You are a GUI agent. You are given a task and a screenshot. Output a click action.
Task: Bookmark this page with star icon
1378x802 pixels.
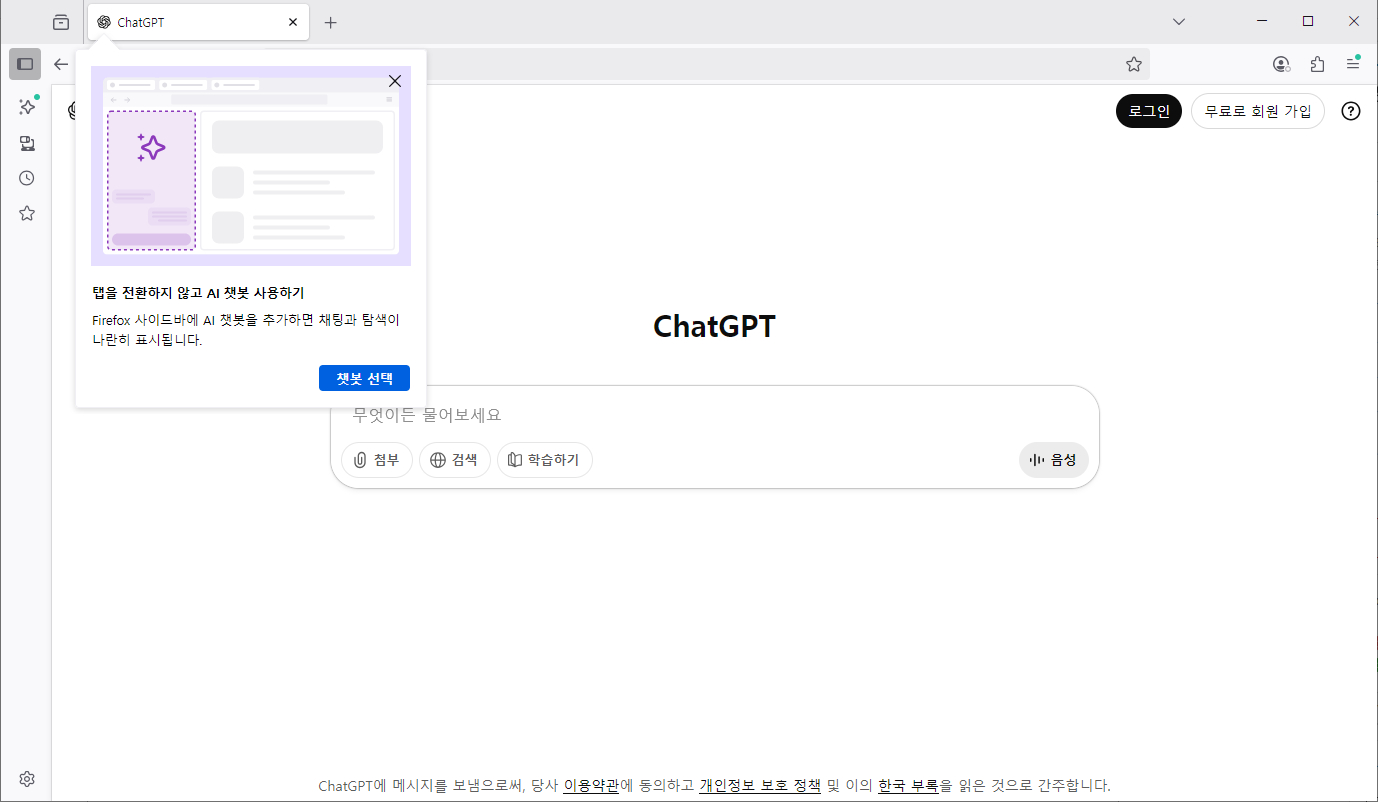click(x=1133, y=64)
